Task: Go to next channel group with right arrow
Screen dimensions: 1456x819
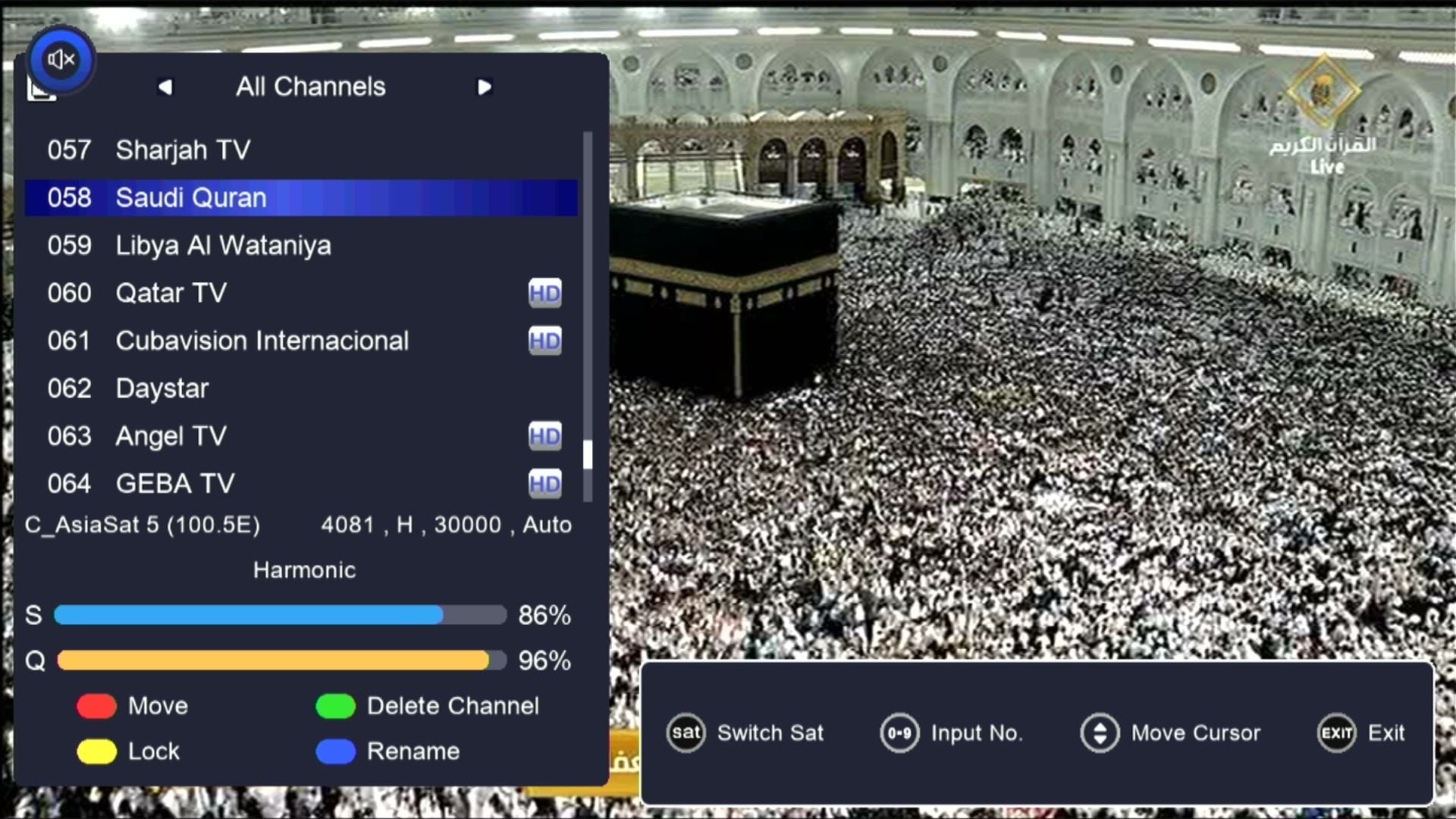Action: (x=485, y=87)
